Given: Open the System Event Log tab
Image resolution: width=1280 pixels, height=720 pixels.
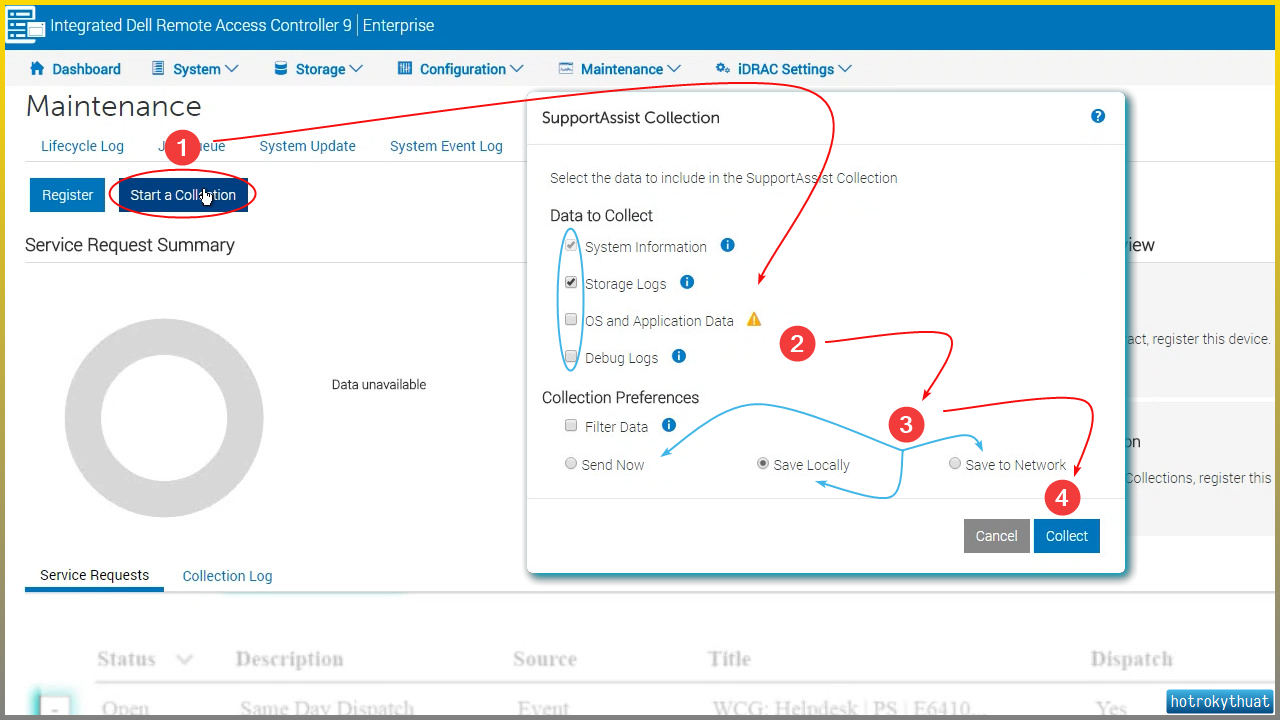Looking at the screenshot, I should tap(446, 146).
